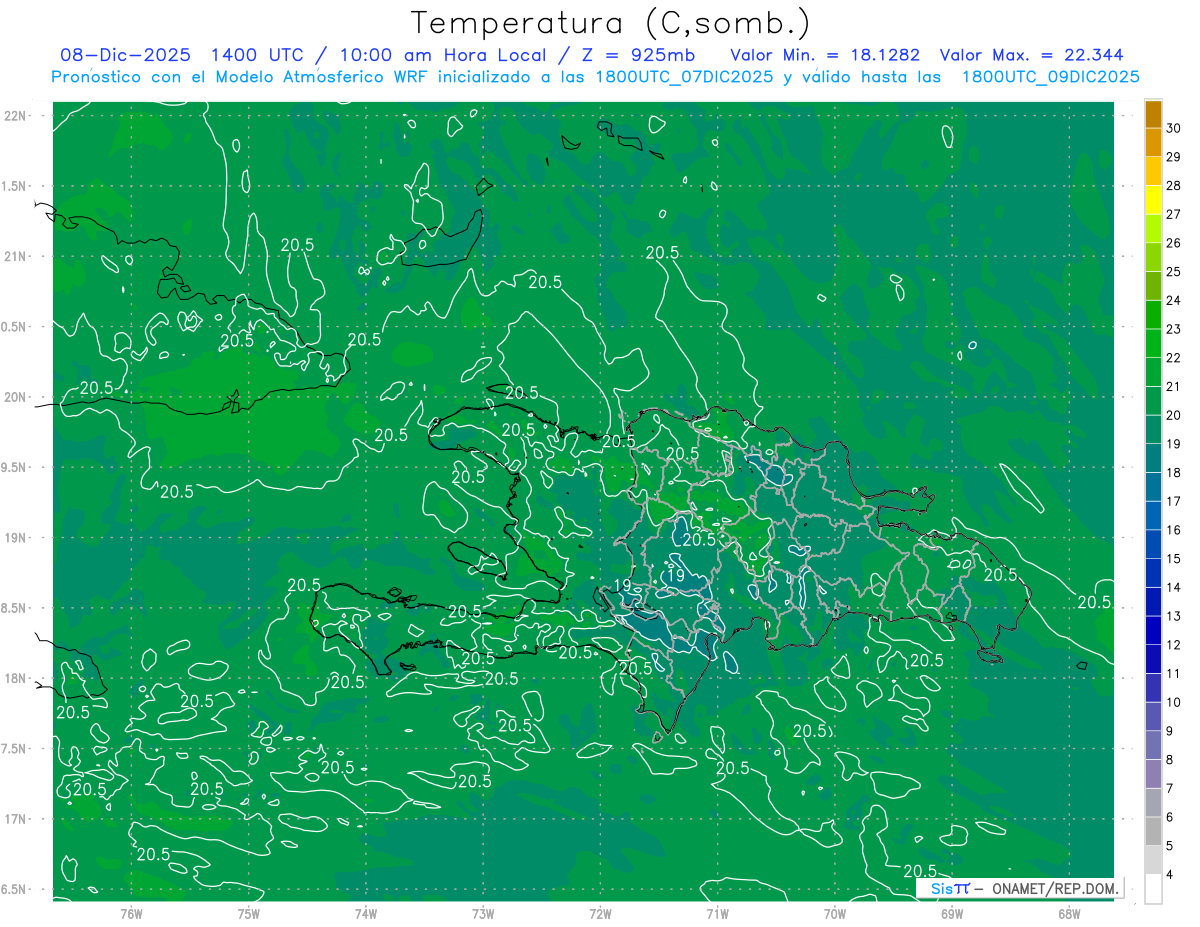The height and width of the screenshot is (927, 1200).
Task: Click legend value 30
Action: point(1174,128)
